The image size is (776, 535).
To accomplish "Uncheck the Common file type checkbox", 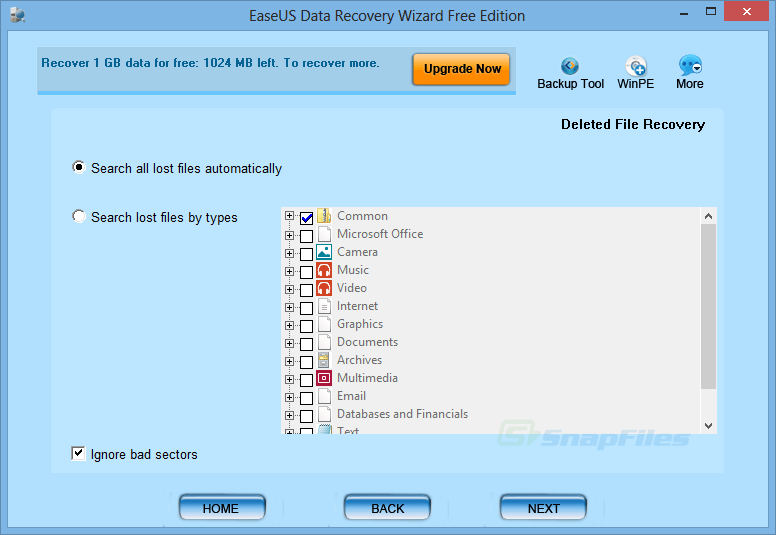I will tap(306, 218).
